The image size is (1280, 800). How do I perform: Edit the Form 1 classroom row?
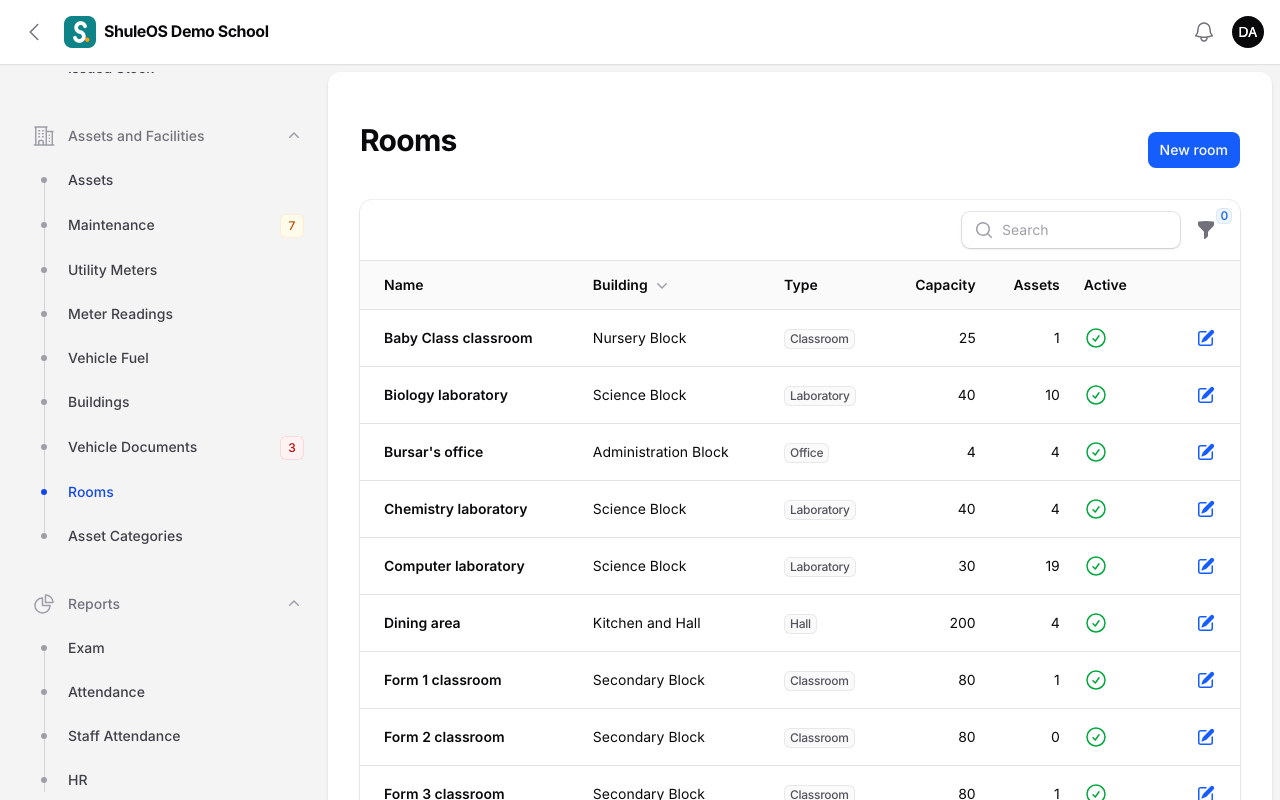[1206, 680]
